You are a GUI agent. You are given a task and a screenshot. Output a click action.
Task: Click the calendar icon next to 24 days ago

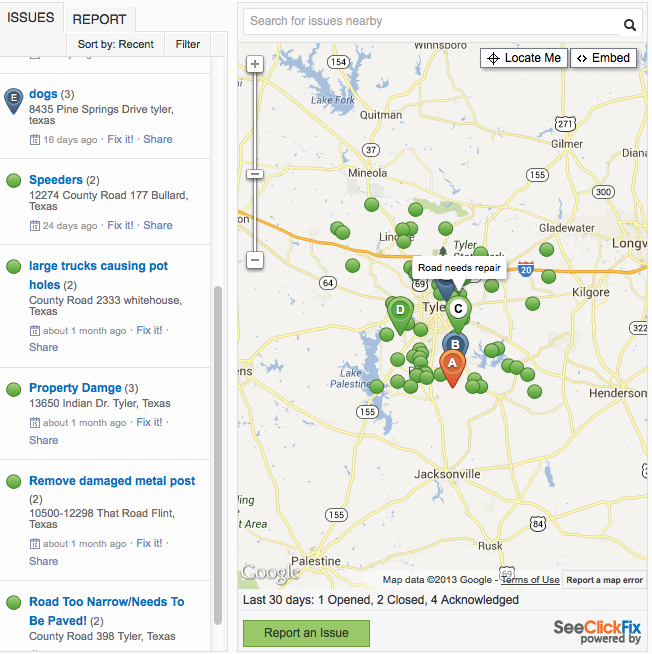coord(35,225)
